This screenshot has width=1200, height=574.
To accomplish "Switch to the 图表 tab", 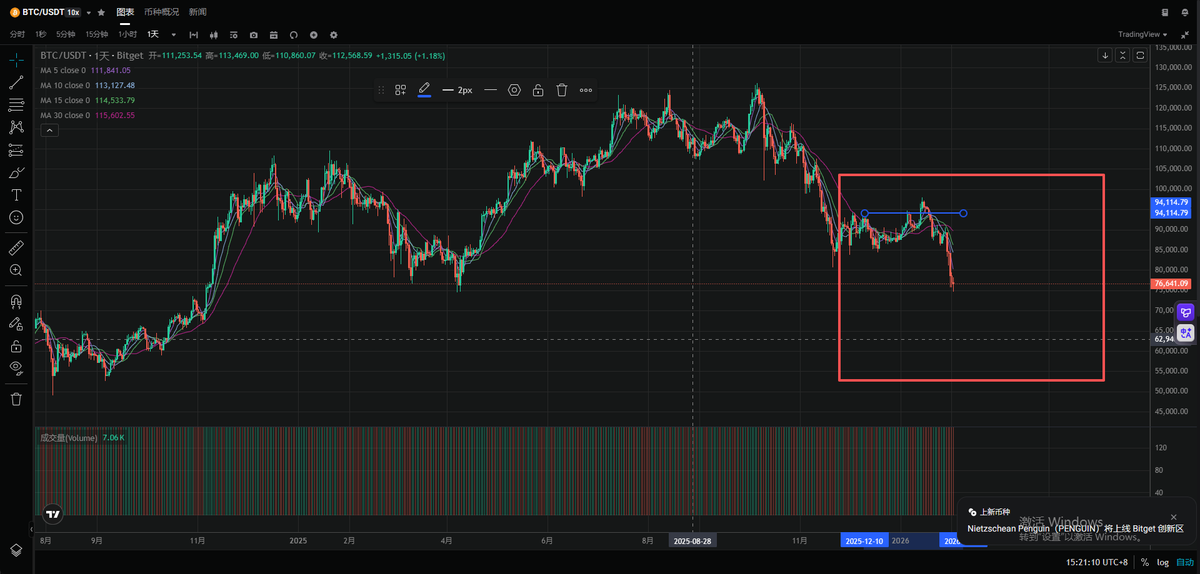I will (x=125, y=12).
